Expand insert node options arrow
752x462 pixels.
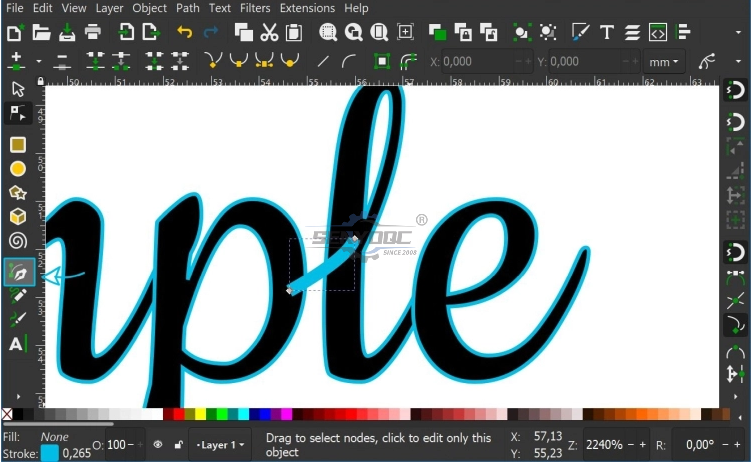(x=39, y=61)
